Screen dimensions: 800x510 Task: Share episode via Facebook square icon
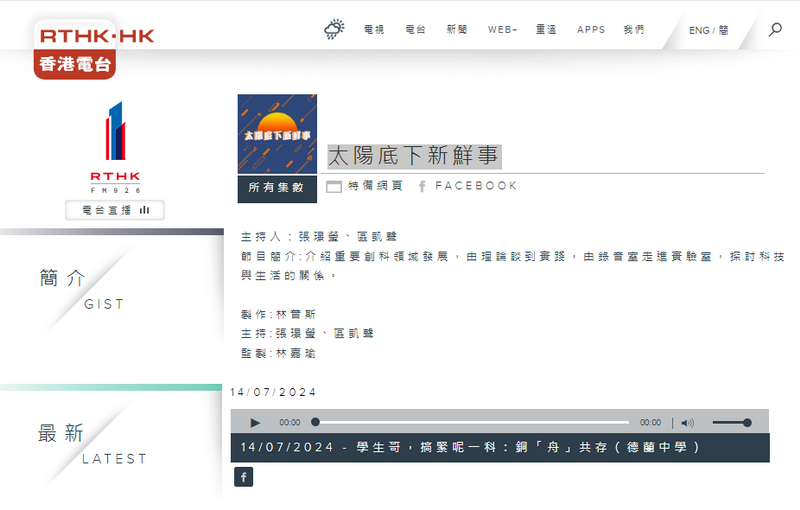click(x=243, y=477)
